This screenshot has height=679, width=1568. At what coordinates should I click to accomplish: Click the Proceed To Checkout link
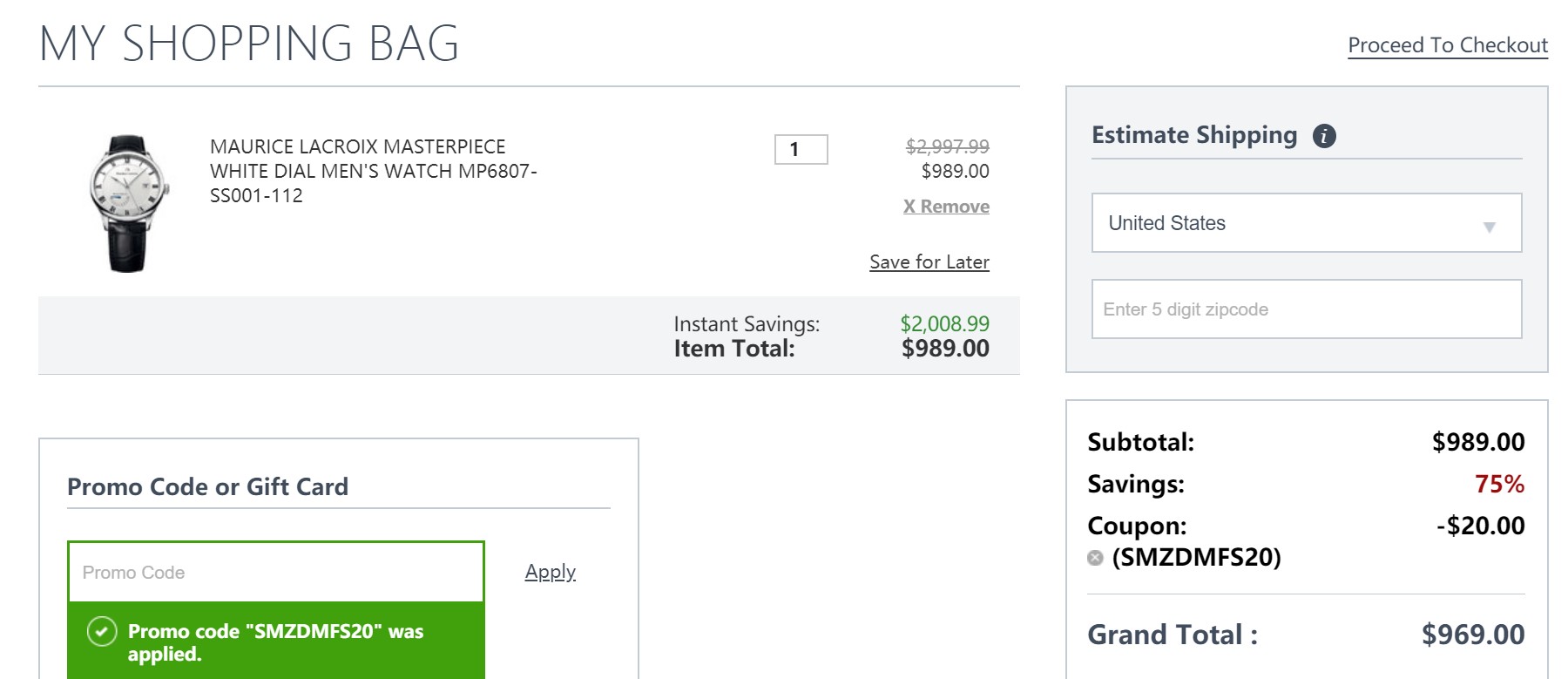pyautogui.click(x=1447, y=45)
